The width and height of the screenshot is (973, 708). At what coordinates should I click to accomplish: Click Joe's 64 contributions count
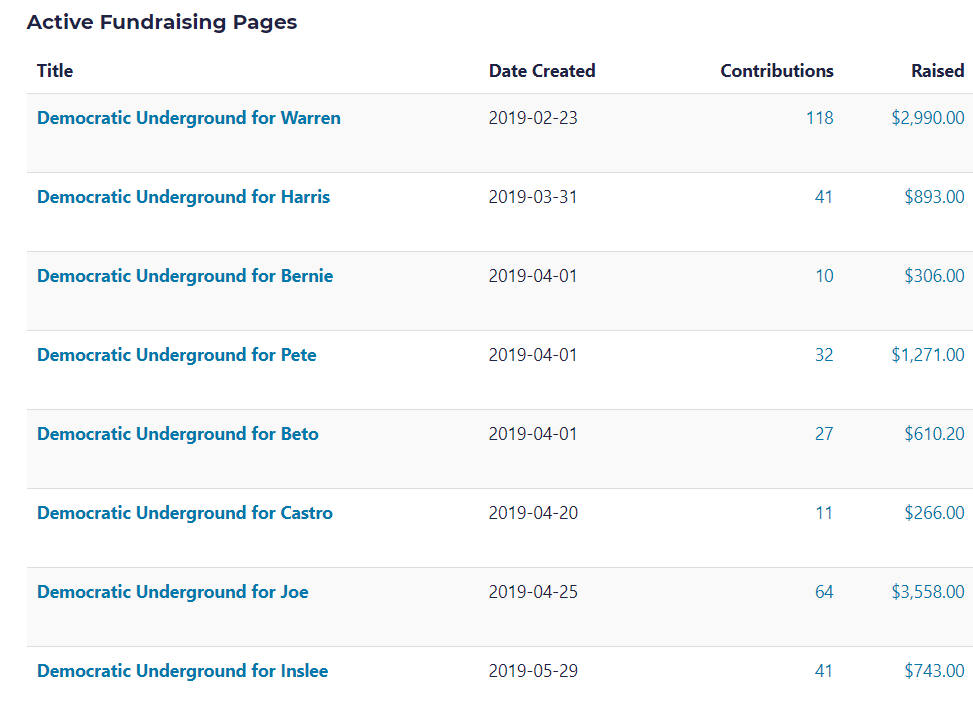(x=823, y=592)
